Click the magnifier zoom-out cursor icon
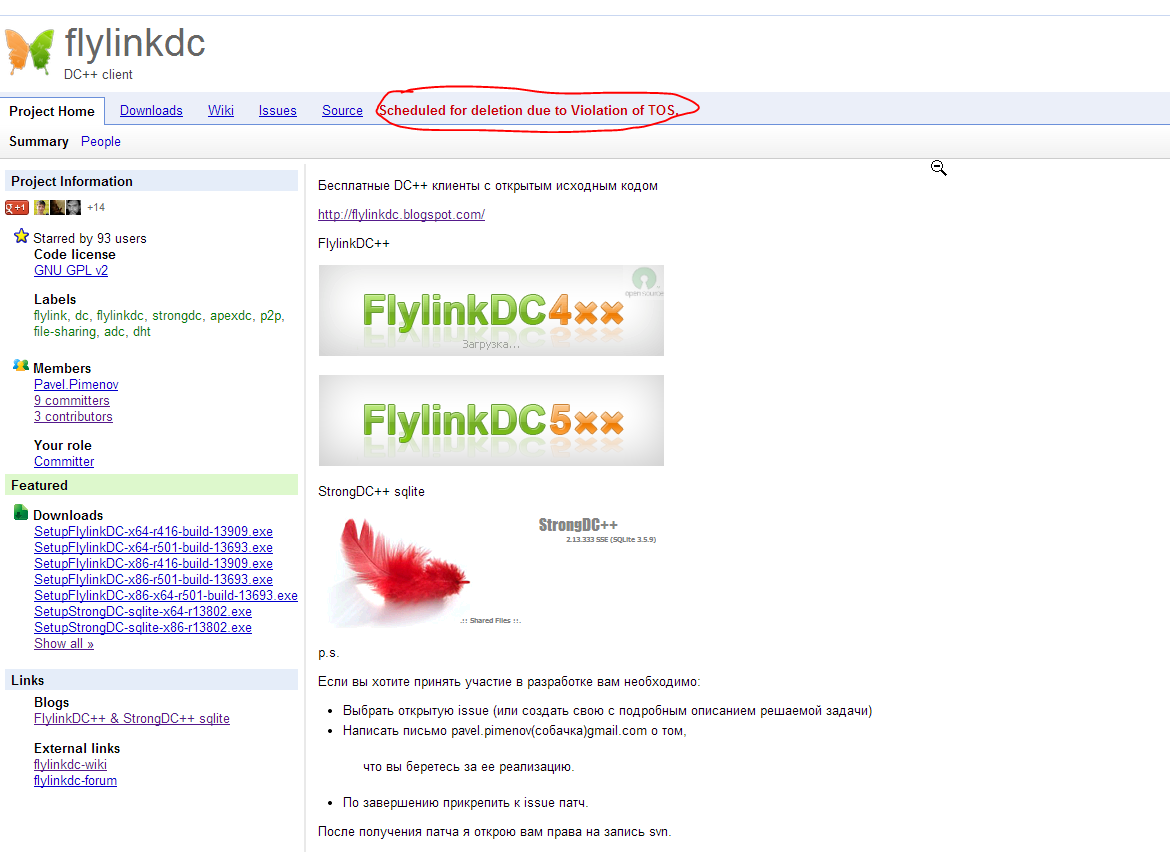This screenshot has height=855, width=1170. point(939,169)
